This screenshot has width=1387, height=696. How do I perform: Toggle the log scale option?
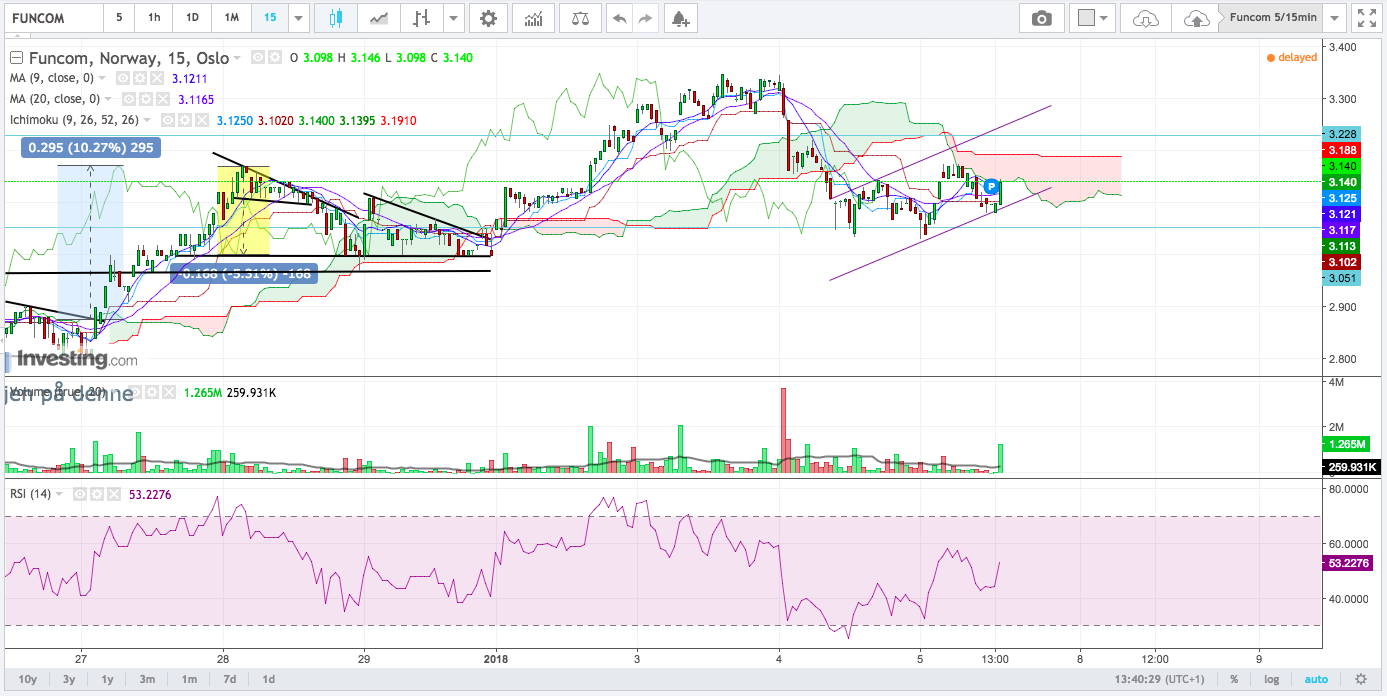point(1271,679)
